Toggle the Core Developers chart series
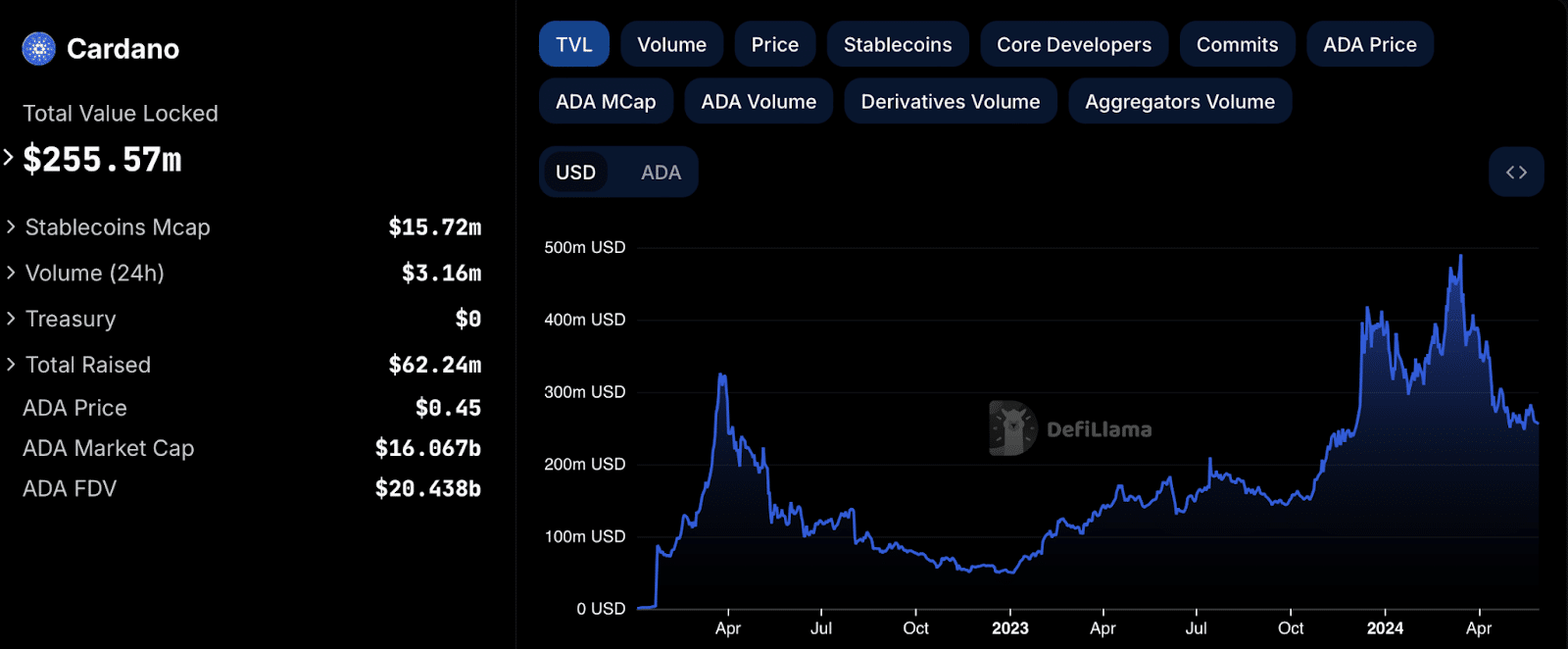This screenshot has height=649, width=1568. pos(1074,44)
